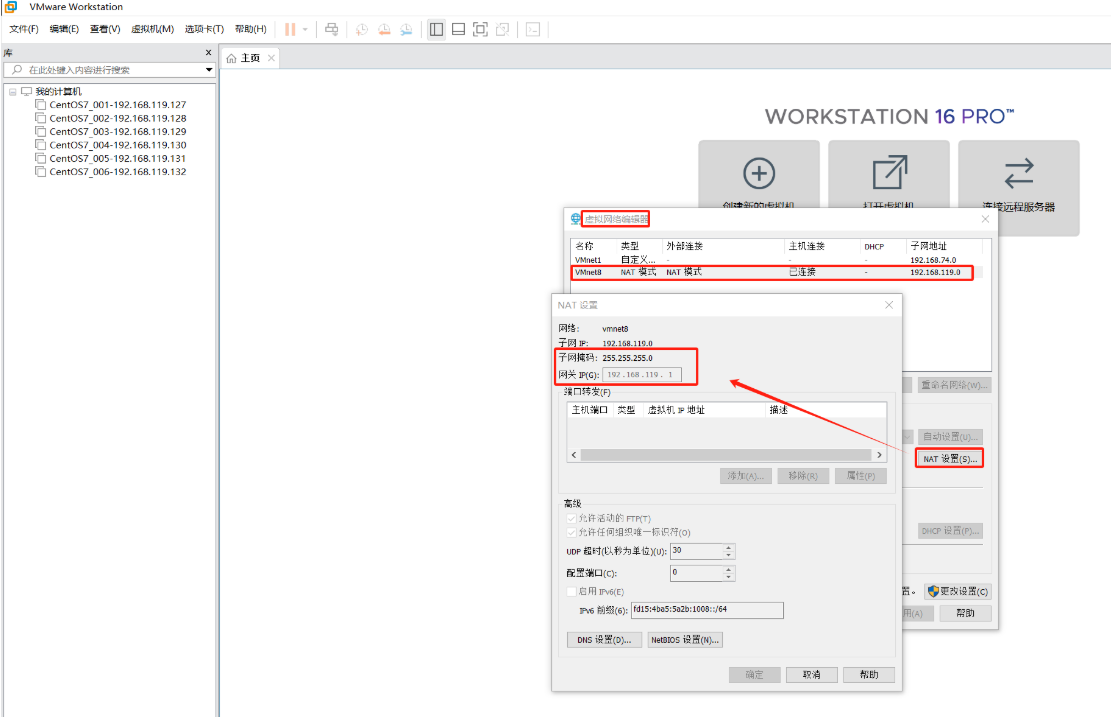The width and height of the screenshot is (1114, 720).
Task: Decrease 配置端口 value with down arrow
Action: click(x=729, y=577)
